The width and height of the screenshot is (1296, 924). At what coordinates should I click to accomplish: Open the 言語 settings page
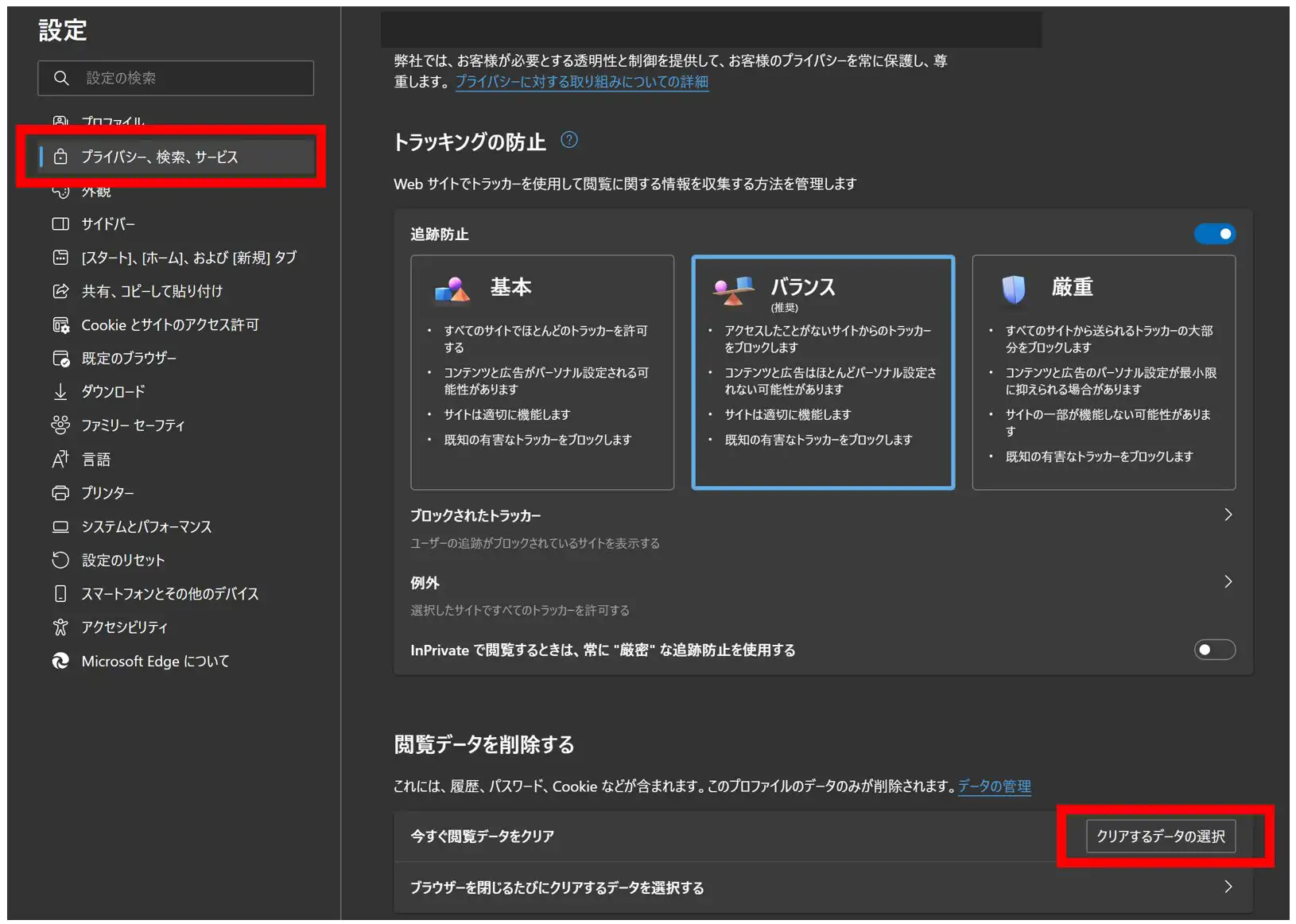coord(96,460)
